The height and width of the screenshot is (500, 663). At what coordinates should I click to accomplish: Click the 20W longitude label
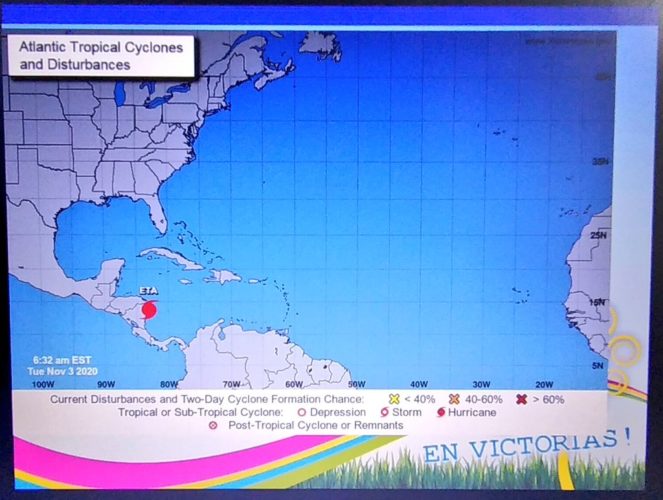[x=543, y=384]
